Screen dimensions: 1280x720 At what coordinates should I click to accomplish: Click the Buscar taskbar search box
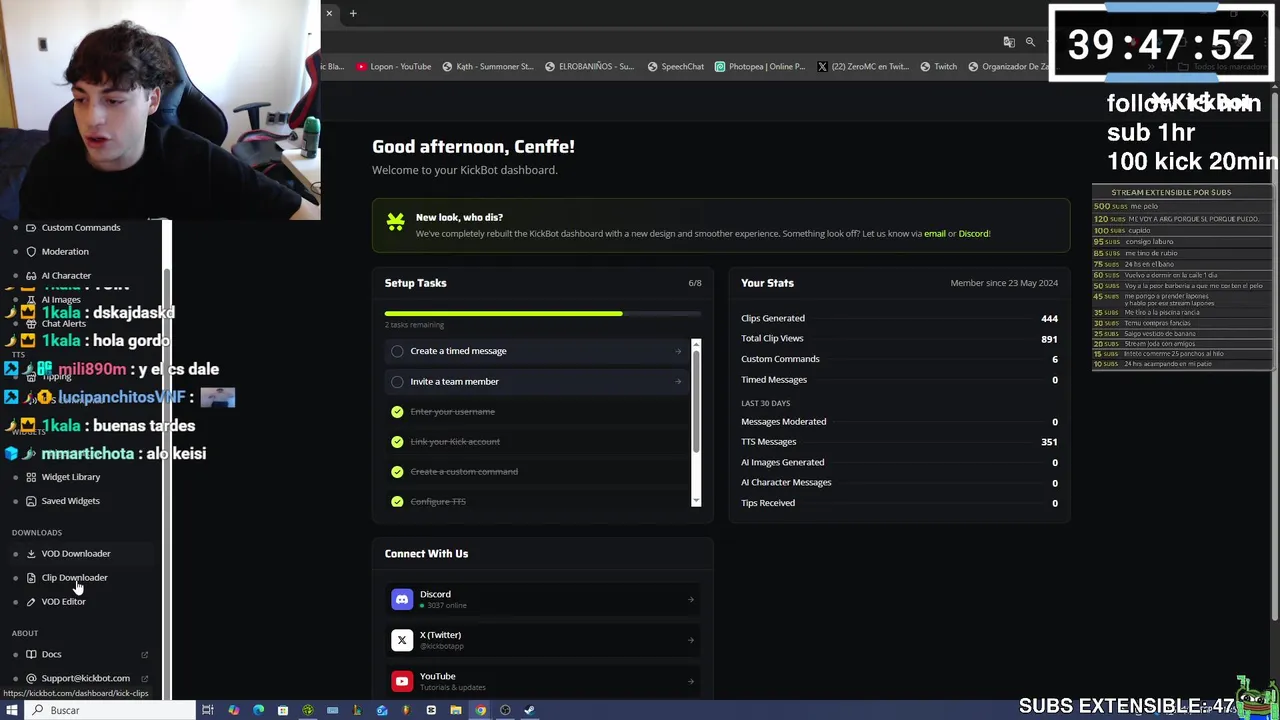point(110,710)
